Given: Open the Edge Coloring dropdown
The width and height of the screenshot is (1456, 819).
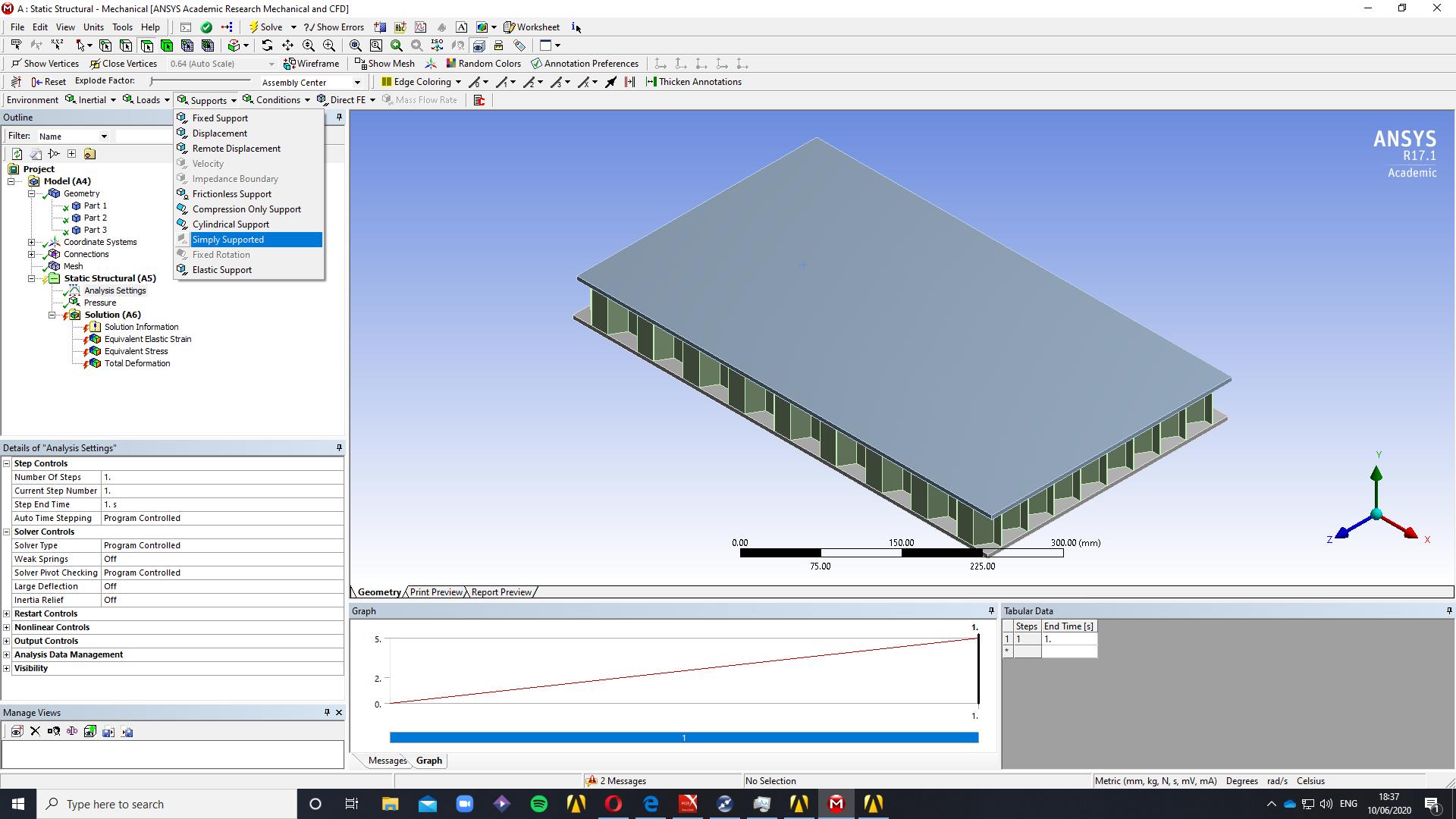Looking at the screenshot, I should [421, 82].
